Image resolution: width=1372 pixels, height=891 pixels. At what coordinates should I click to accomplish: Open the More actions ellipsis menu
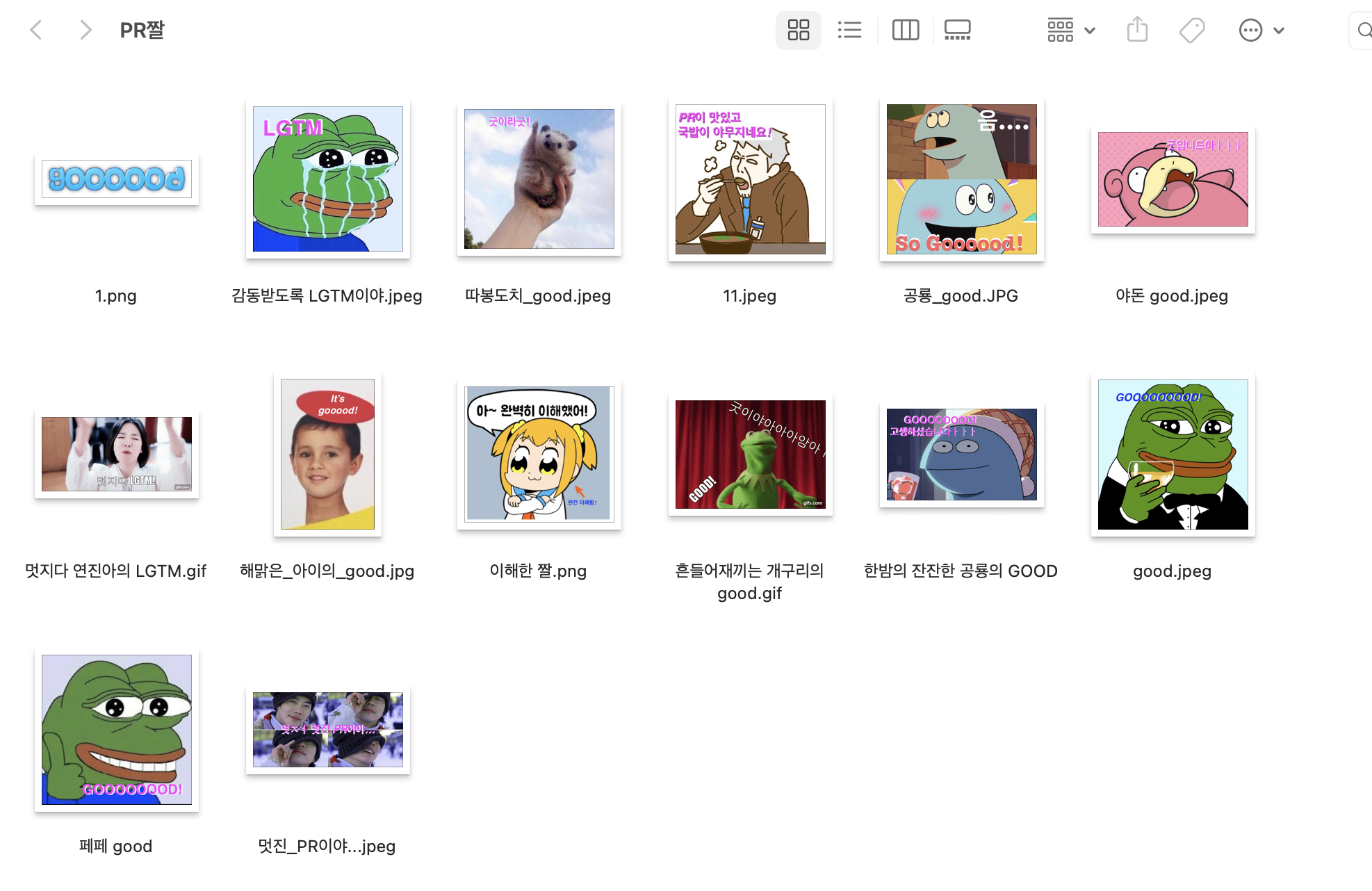coord(1250,30)
